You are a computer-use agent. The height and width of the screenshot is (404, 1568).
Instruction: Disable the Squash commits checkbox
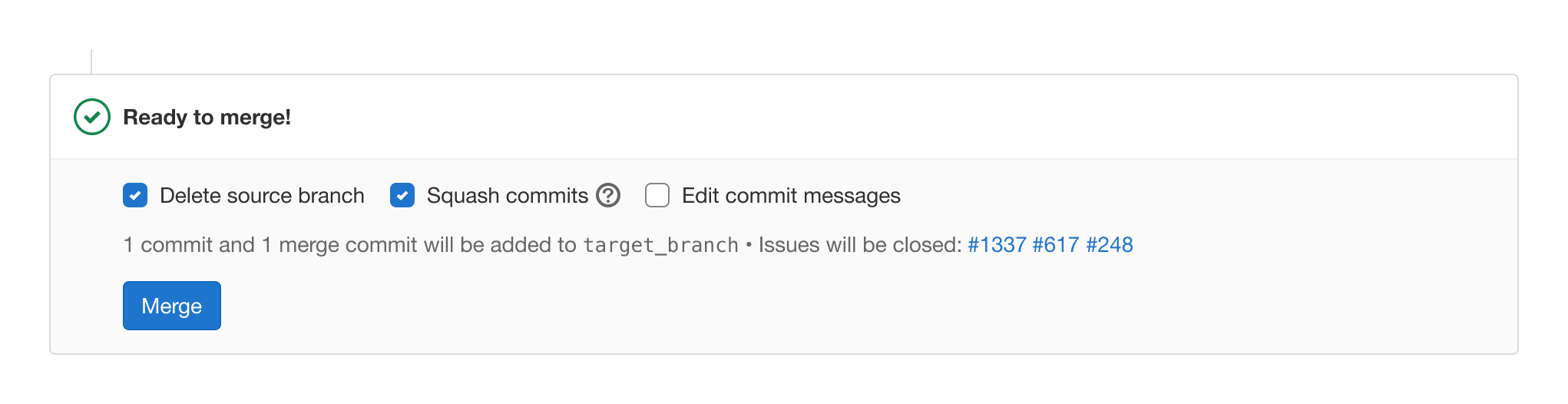[402, 196]
